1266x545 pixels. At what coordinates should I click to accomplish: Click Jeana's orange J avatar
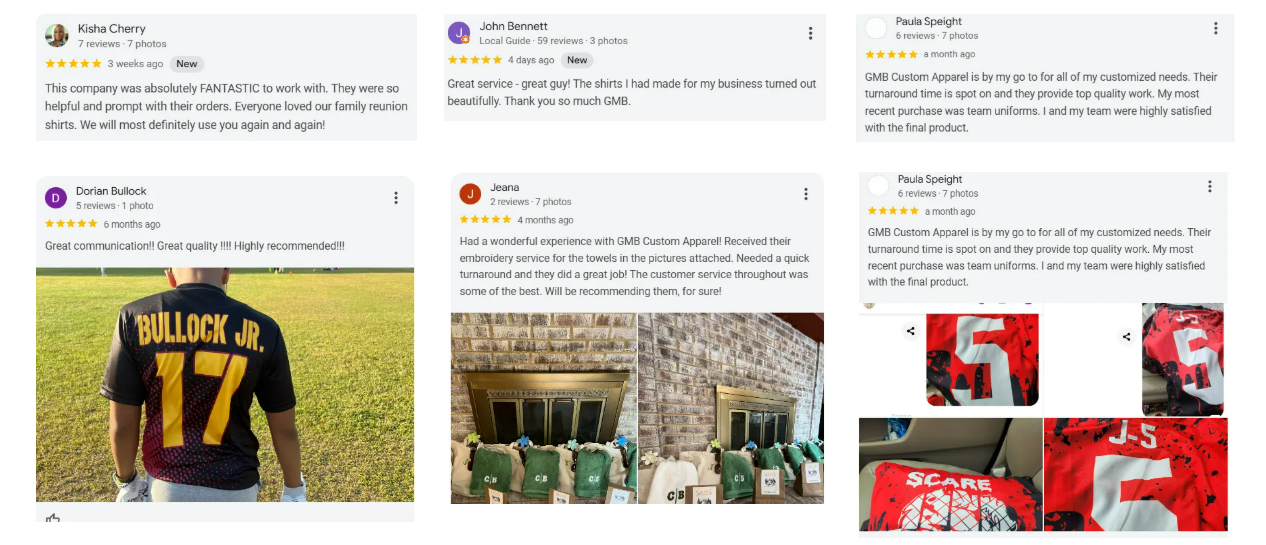pos(470,194)
